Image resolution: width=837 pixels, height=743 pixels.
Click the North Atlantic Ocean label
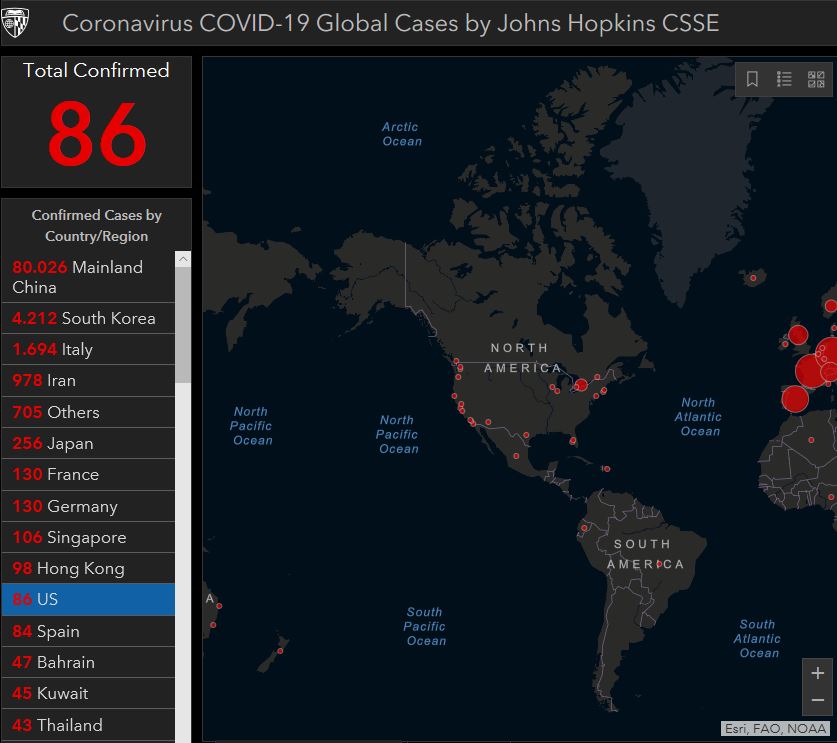tap(698, 416)
